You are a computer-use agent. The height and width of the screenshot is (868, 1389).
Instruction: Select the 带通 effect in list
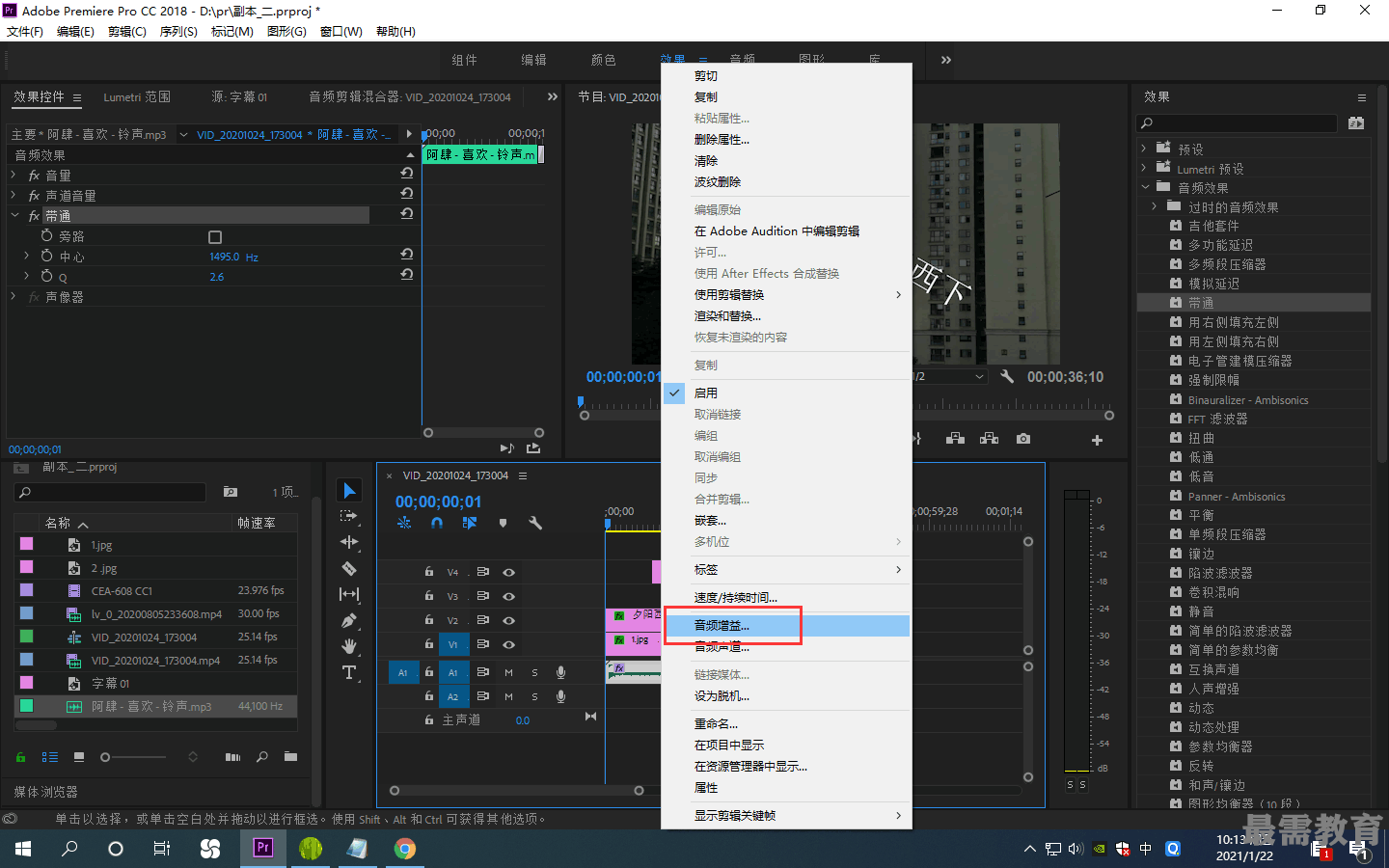click(1201, 303)
